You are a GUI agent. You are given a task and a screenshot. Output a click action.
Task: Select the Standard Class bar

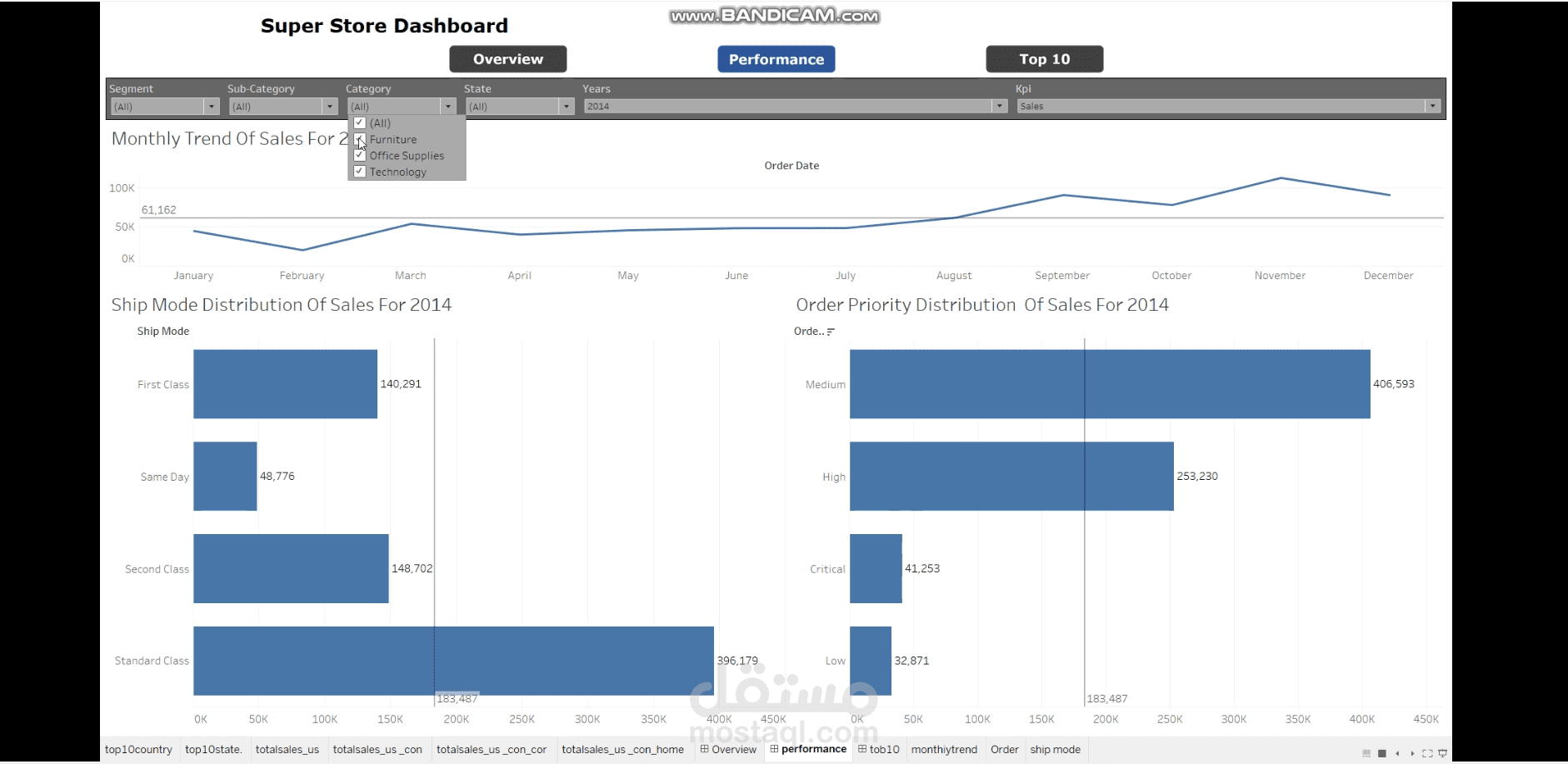point(453,662)
